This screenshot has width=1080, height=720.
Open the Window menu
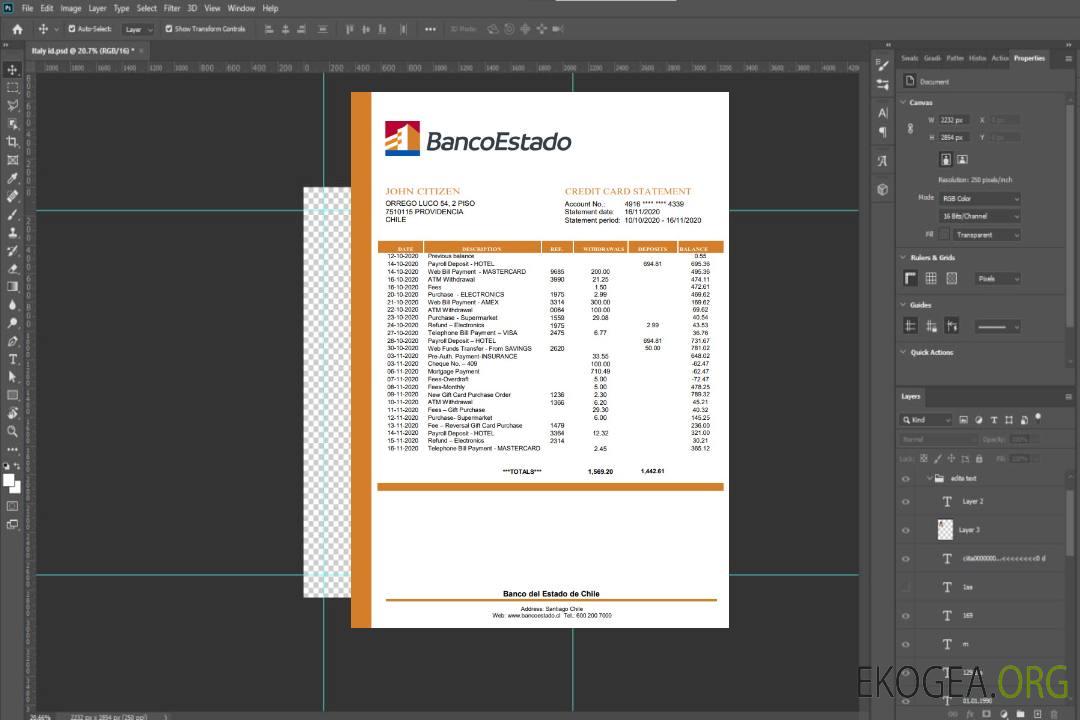click(x=241, y=8)
